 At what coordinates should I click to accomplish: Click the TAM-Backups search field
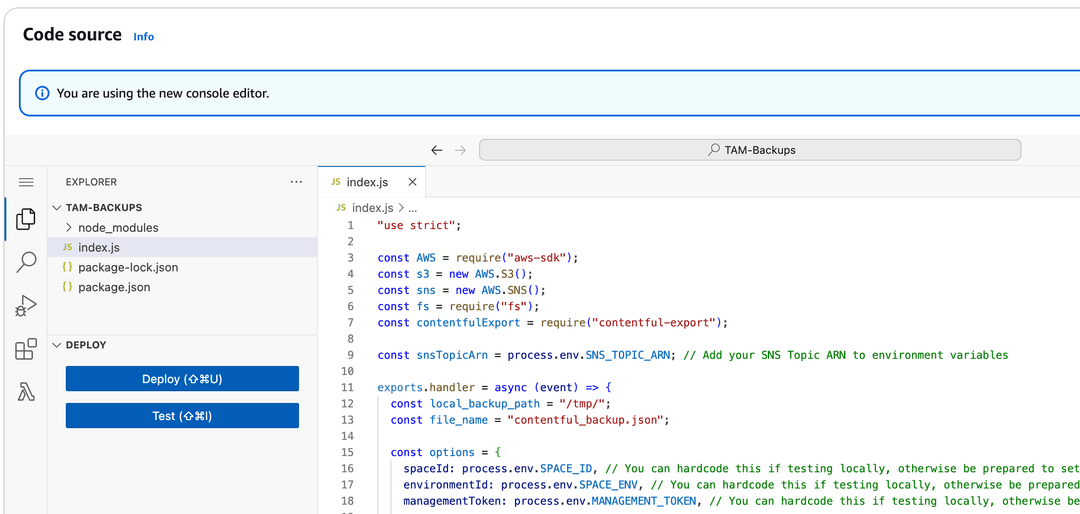pos(750,150)
